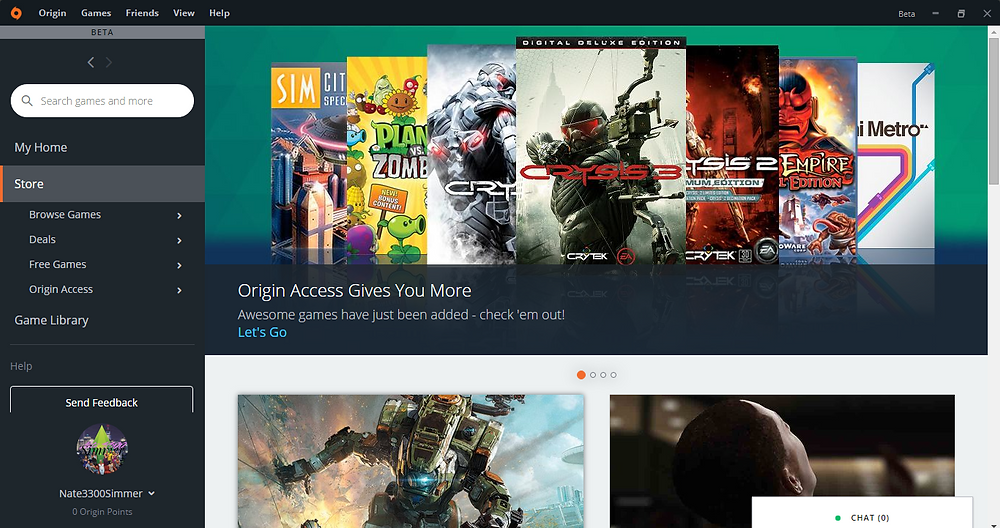The image size is (1000, 528).
Task: Open the Nate3300Simmer account dropdown
Action: click(x=151, y=493)
